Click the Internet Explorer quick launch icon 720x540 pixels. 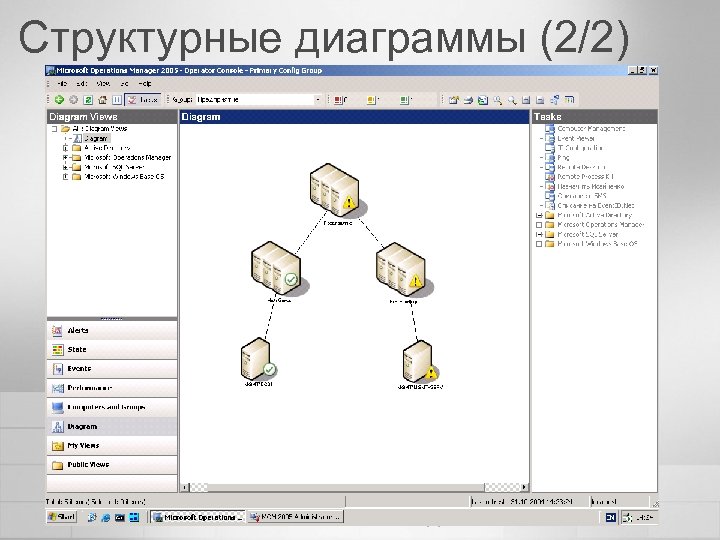tap(106, 518)
